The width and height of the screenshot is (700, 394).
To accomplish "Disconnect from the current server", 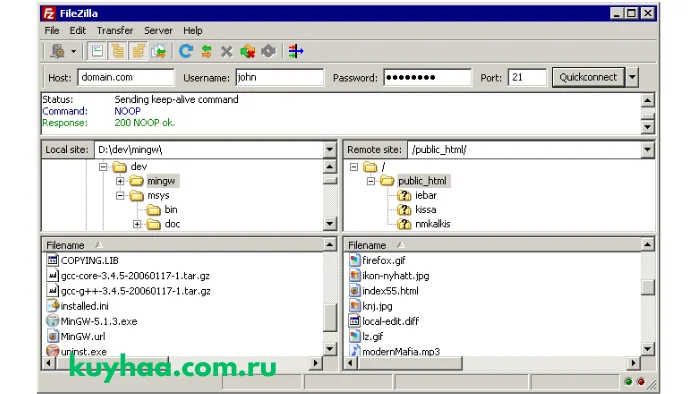I will 248,51.
